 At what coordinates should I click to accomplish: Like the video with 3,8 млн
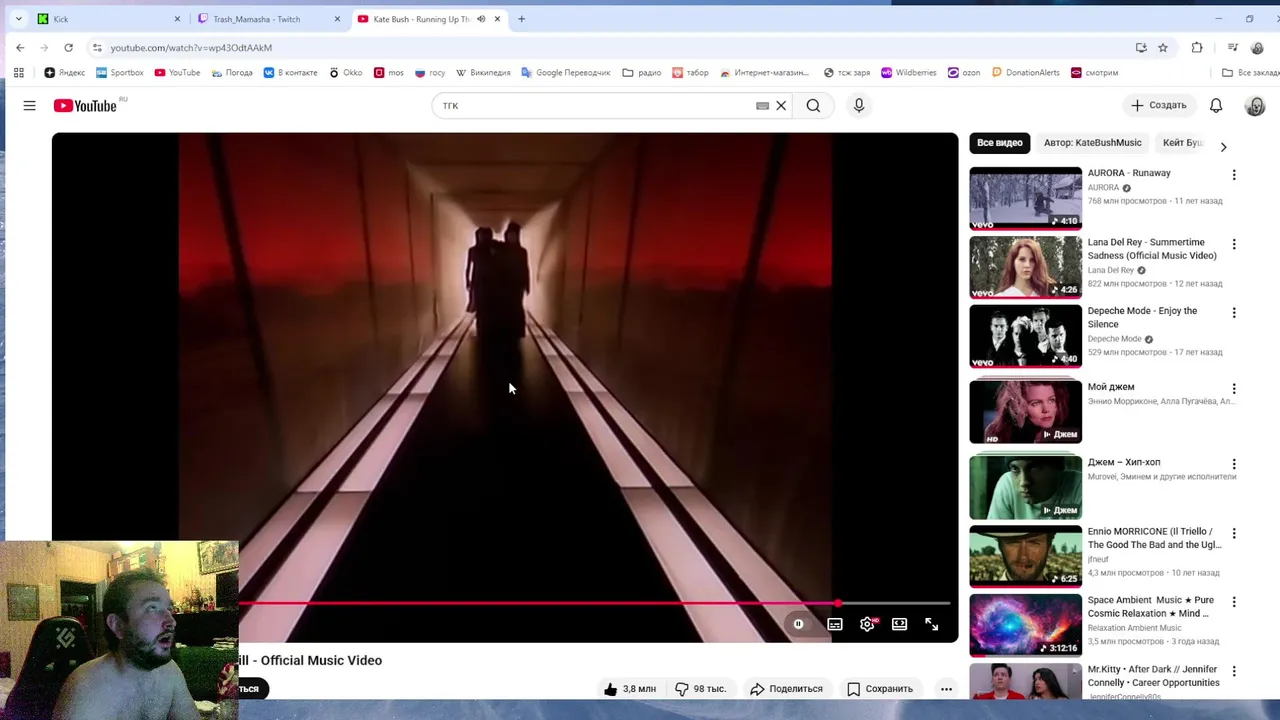(x=629, y=689)
